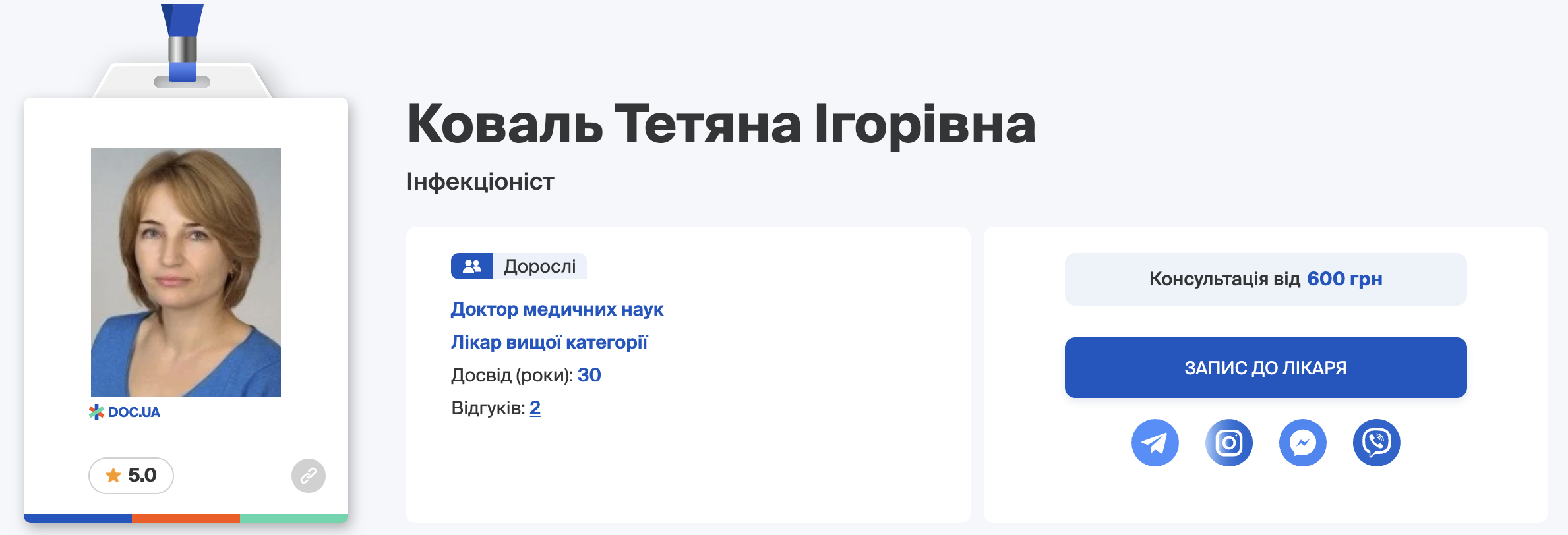1568x535 pixels.
Task: Click the DOC.UA logo
Action: click(x=125, y=412)
